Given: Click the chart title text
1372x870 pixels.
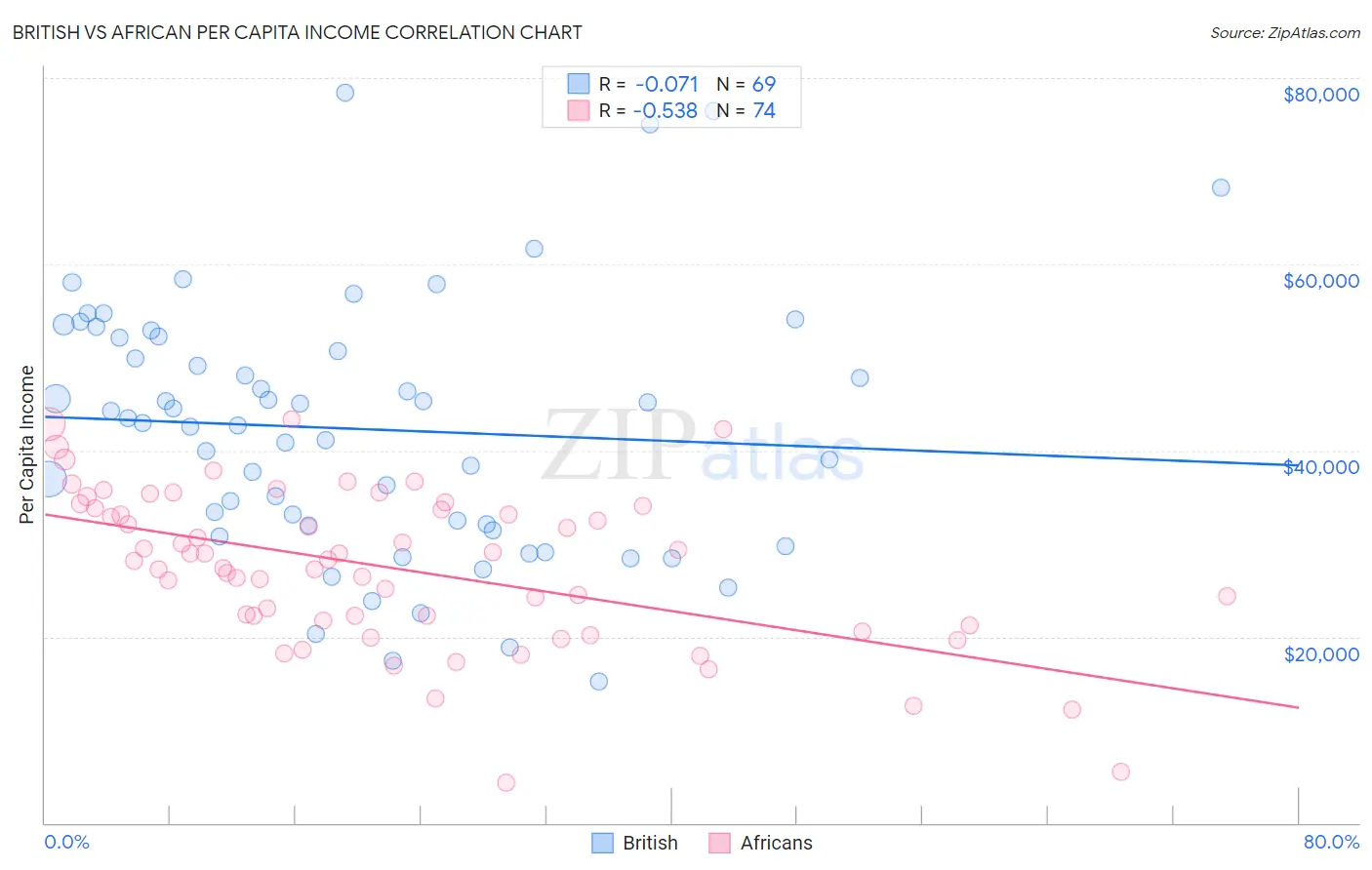Looking at the screenshot, I should pyautogui.click(x=297, y=33).
